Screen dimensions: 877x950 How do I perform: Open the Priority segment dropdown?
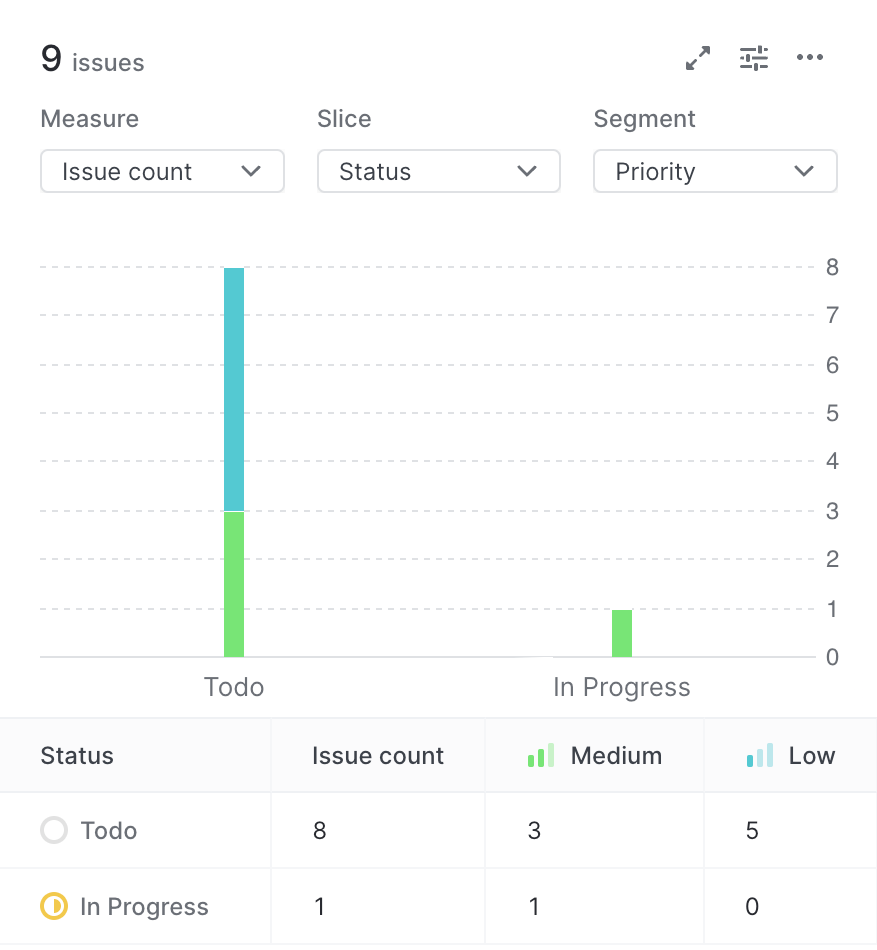coord(715,171)
